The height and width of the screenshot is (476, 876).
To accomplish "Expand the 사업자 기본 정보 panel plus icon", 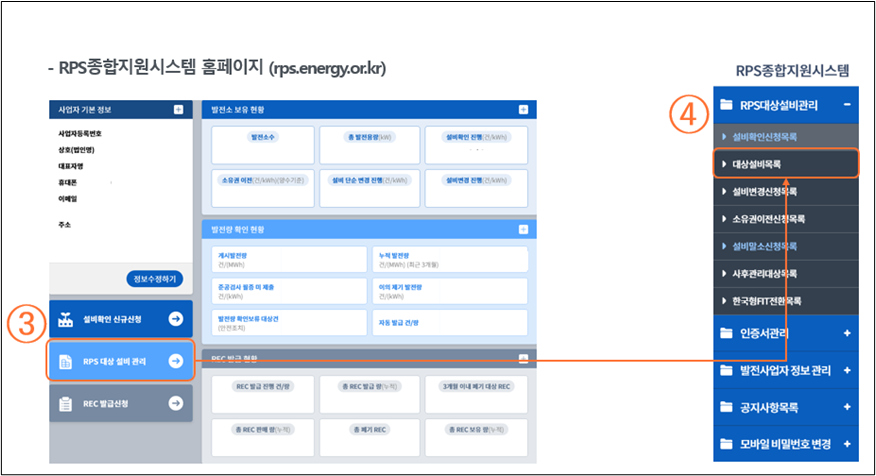I will tap(178, 110).
